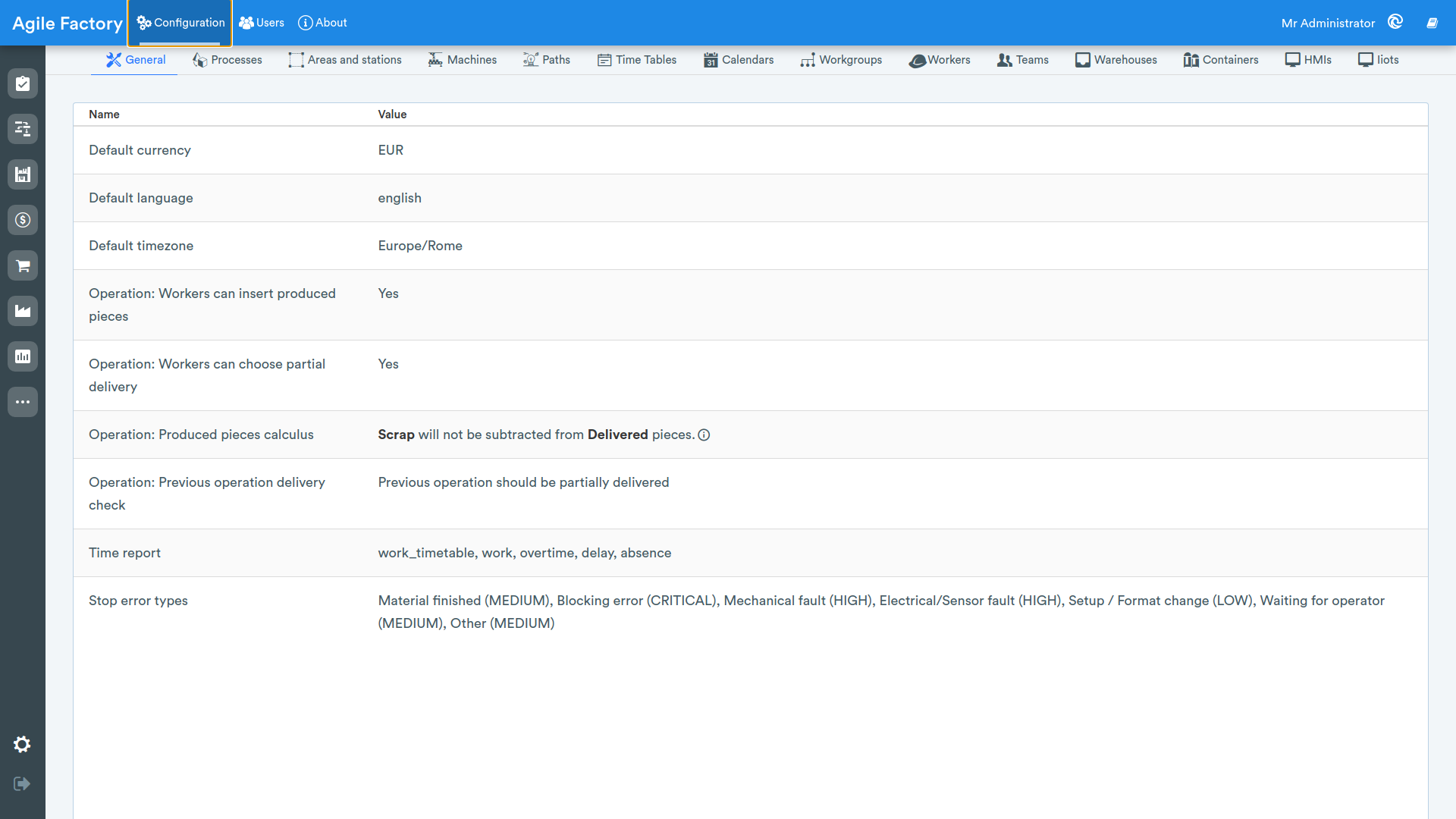Open the shopping cart sidebar icon

[x=23, y=265]
